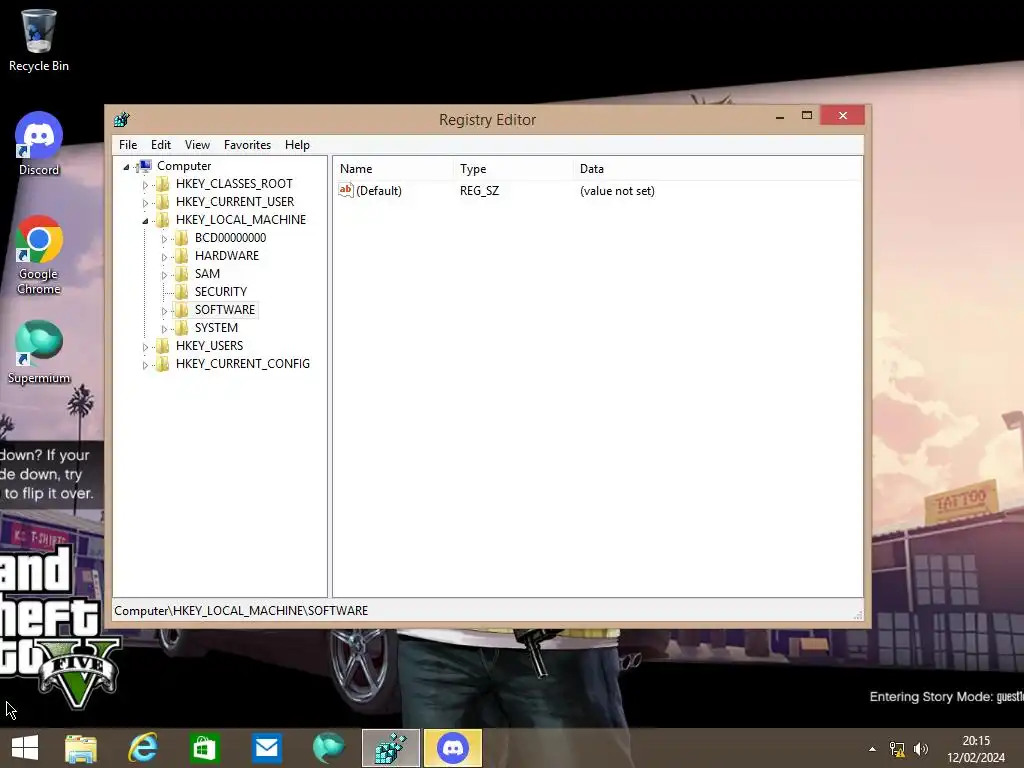
Task: Collapse the Computer root node
Action: pyautogui.click(x=127, y=167)
